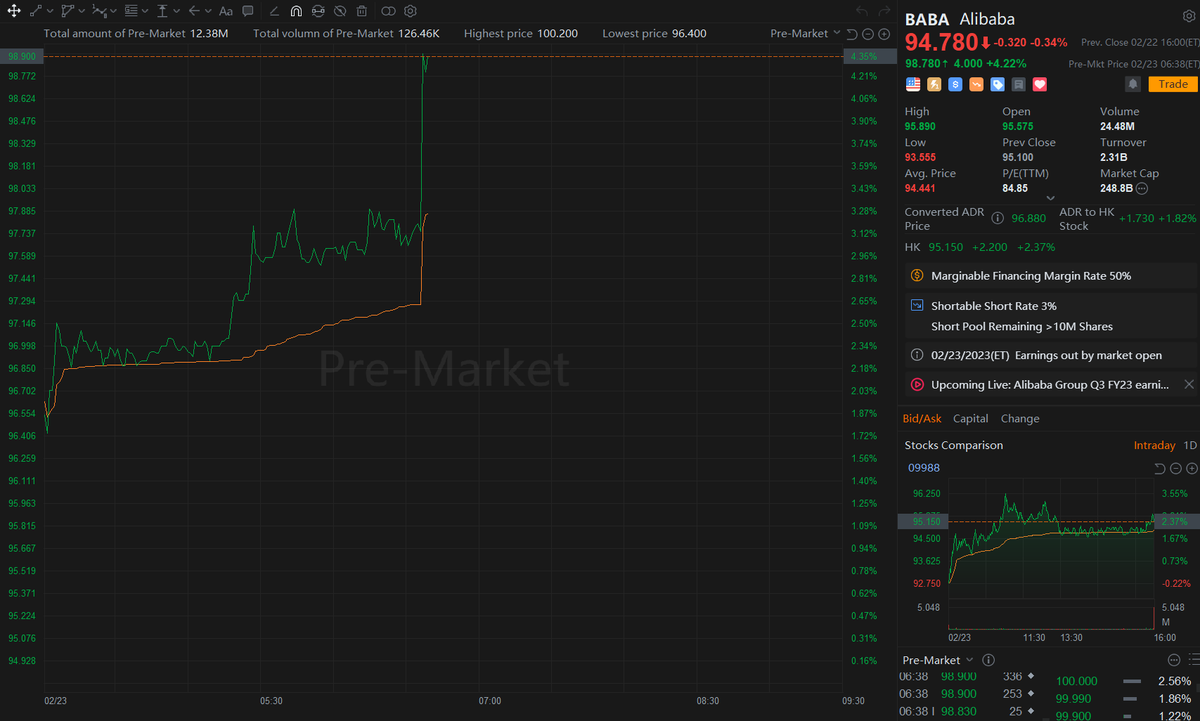Zoom in the main chart

pyautogui.click(x=884, y=33)
